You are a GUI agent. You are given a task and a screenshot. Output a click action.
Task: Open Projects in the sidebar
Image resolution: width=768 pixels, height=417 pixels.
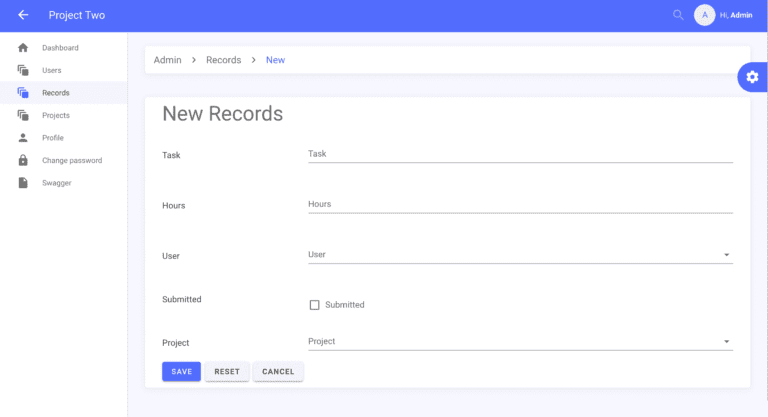(56, 115)
